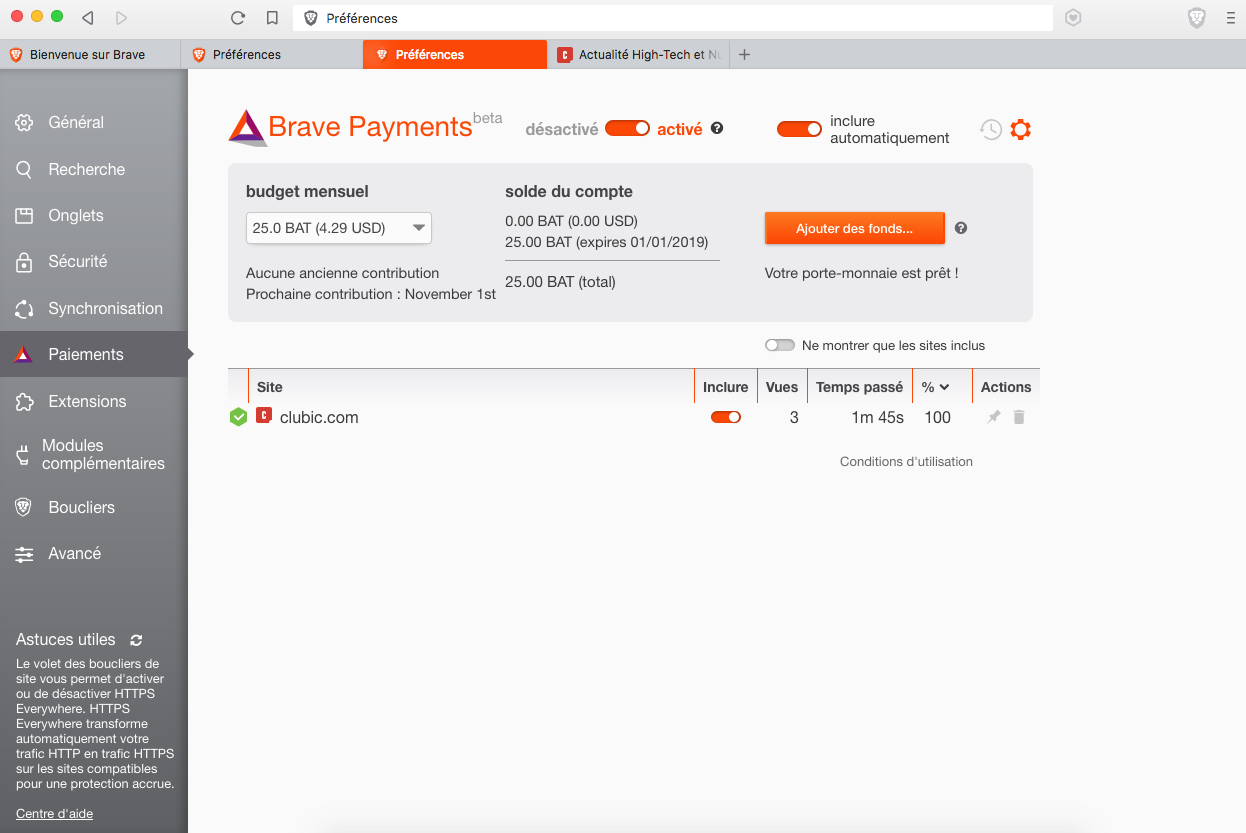Open the Extensions settings section

point(94,402)
